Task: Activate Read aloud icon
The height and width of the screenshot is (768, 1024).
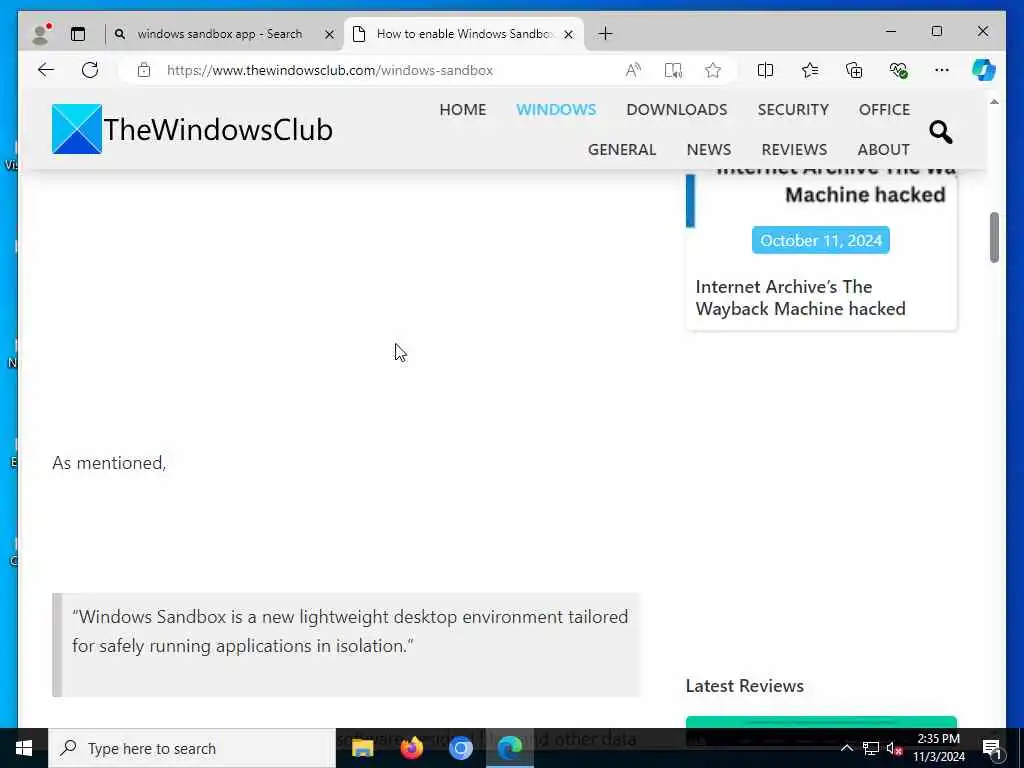Action: tap(633, 70)
